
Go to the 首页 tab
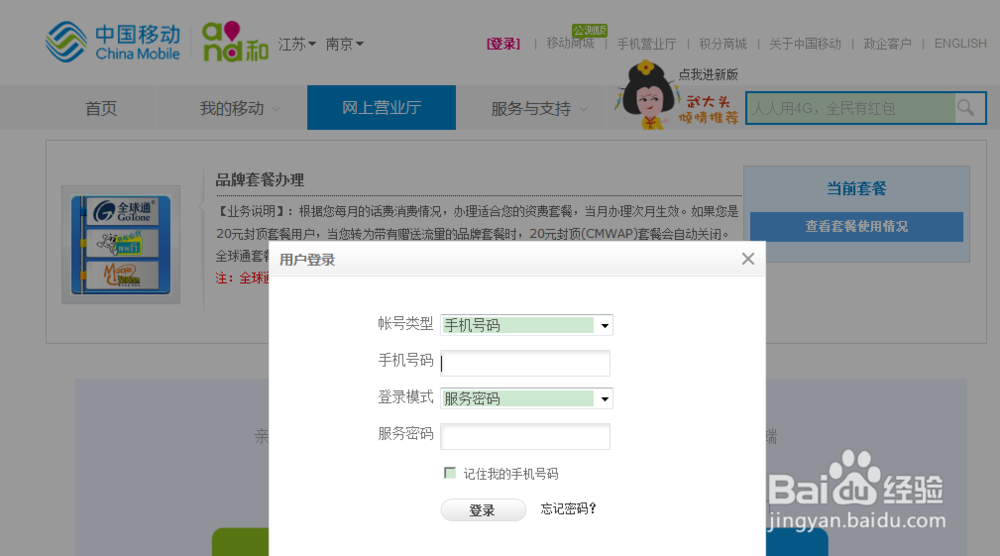[101, 108]
